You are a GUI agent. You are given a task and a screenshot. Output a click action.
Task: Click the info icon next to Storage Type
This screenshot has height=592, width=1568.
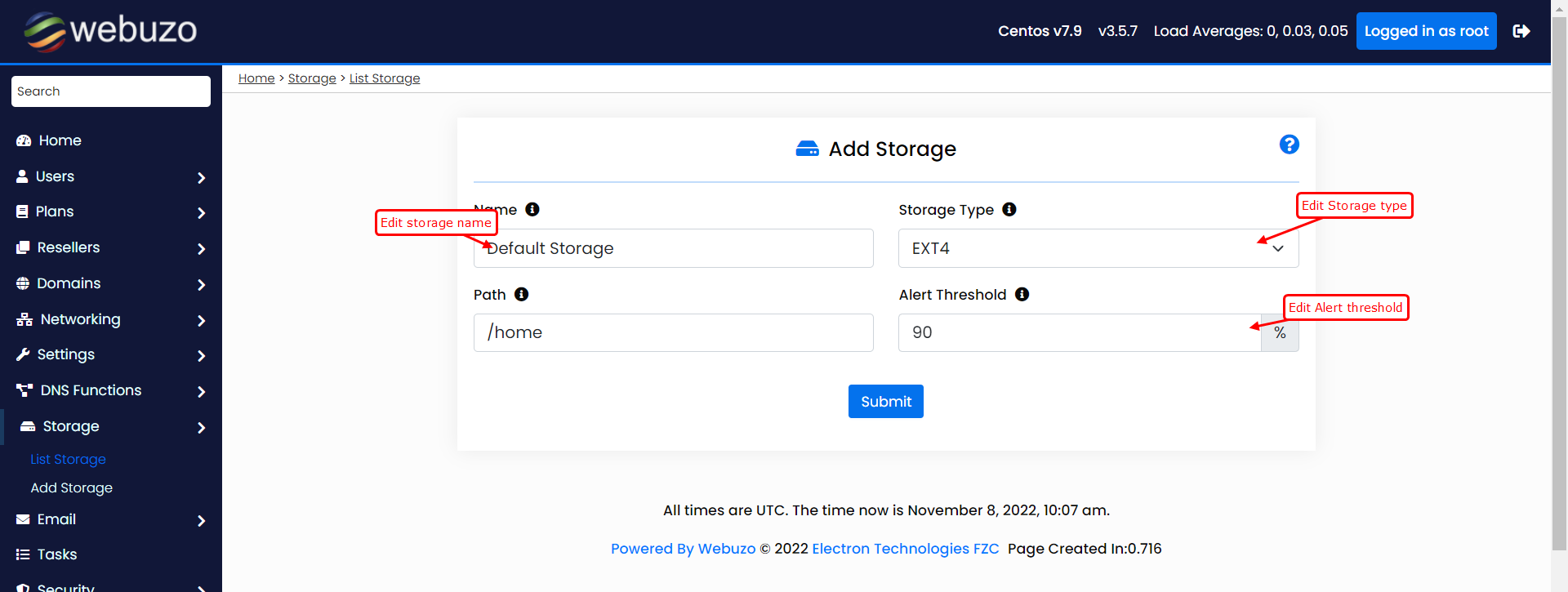click(1009, 210)
